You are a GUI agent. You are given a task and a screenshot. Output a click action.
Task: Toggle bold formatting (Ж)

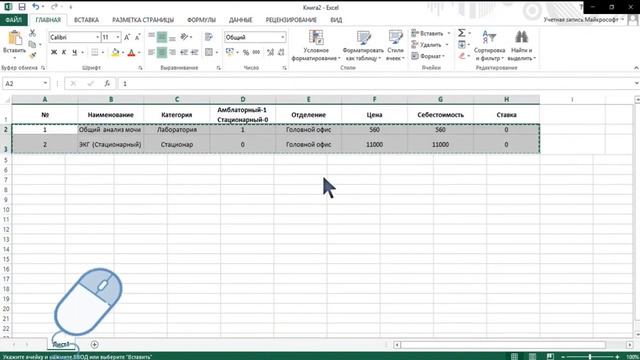(x=54, y=52)
